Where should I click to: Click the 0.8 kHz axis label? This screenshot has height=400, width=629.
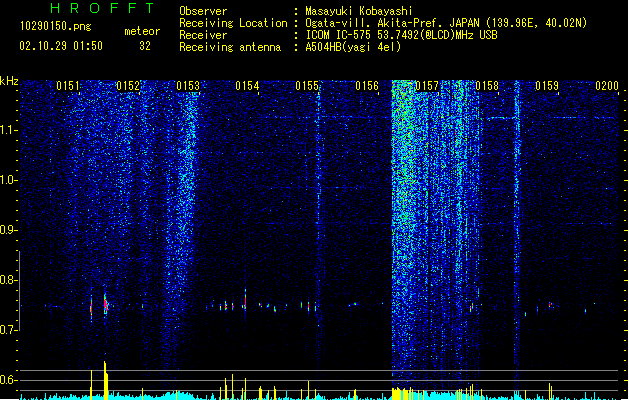pyautogui.click(x=9, y=280)
